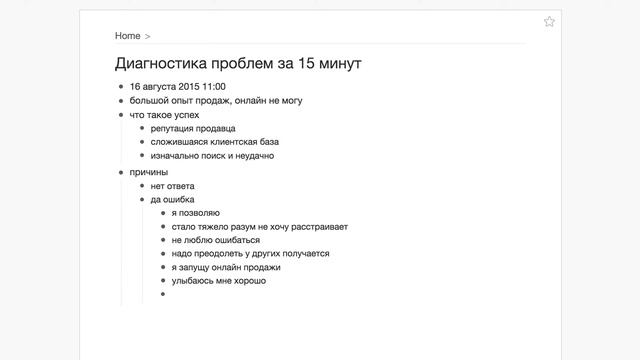Image resolution: width=640 pixels, height=360 pixels.
Task: Click the text 'улыбаюсь мне хорошо'
Action: [x=218, y=281]
